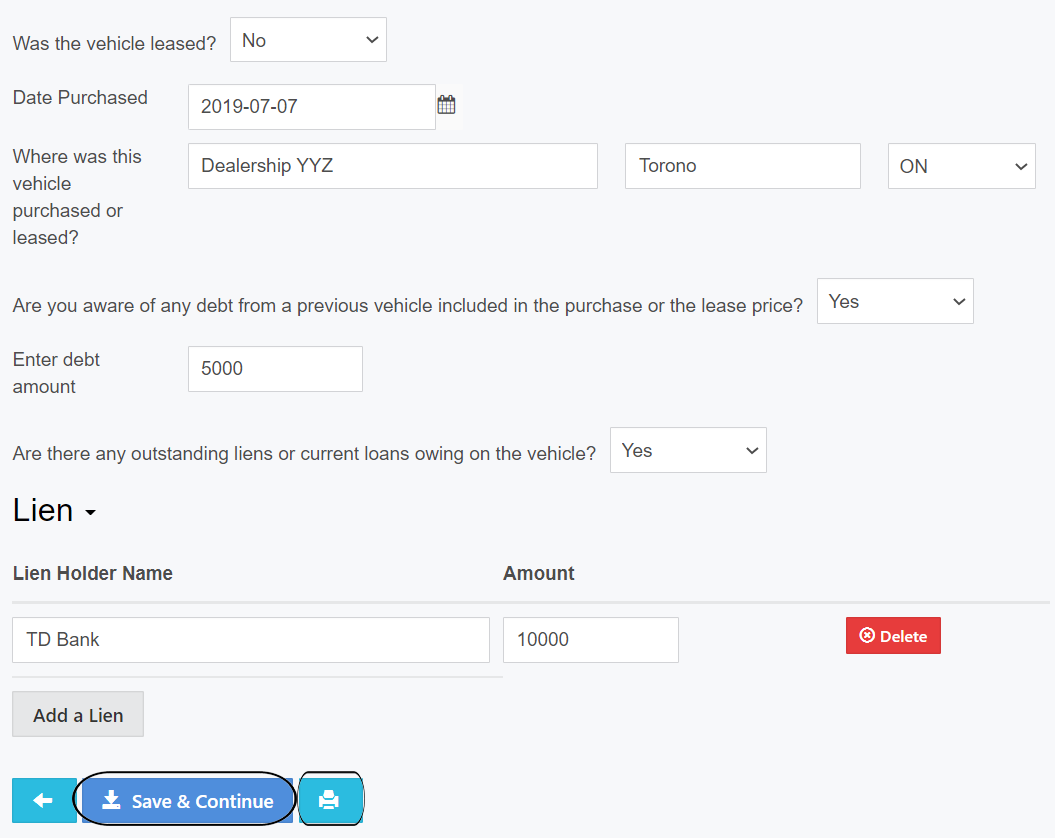Click the 'Lien Holder Name' column header

tap(93, 574)
